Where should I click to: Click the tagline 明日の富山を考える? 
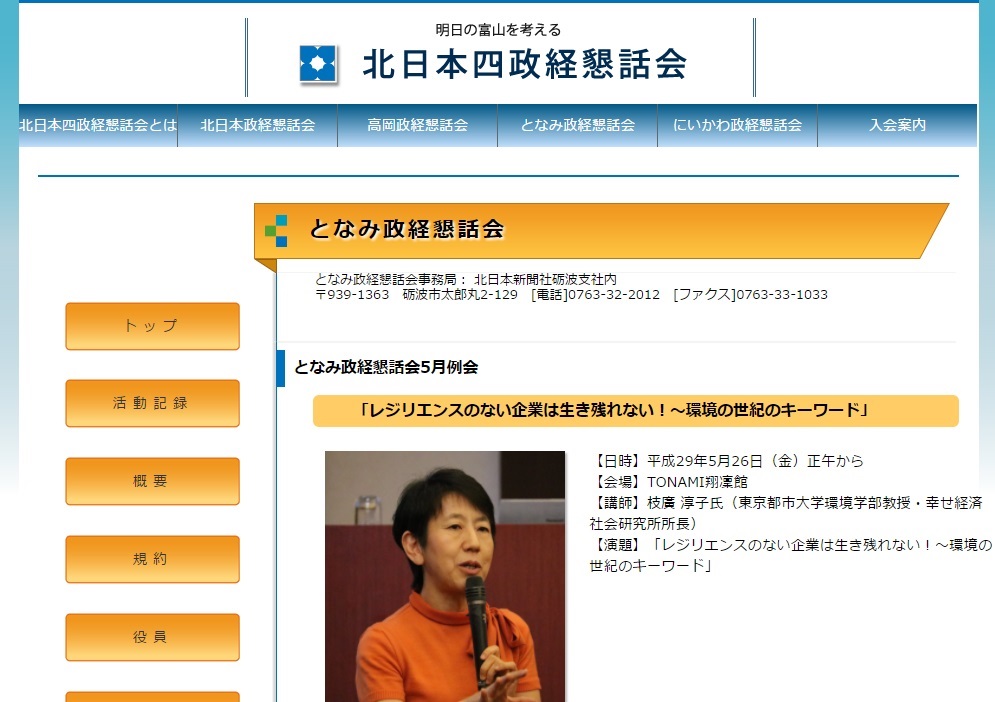pyautogui.click(x=498, y=30)
